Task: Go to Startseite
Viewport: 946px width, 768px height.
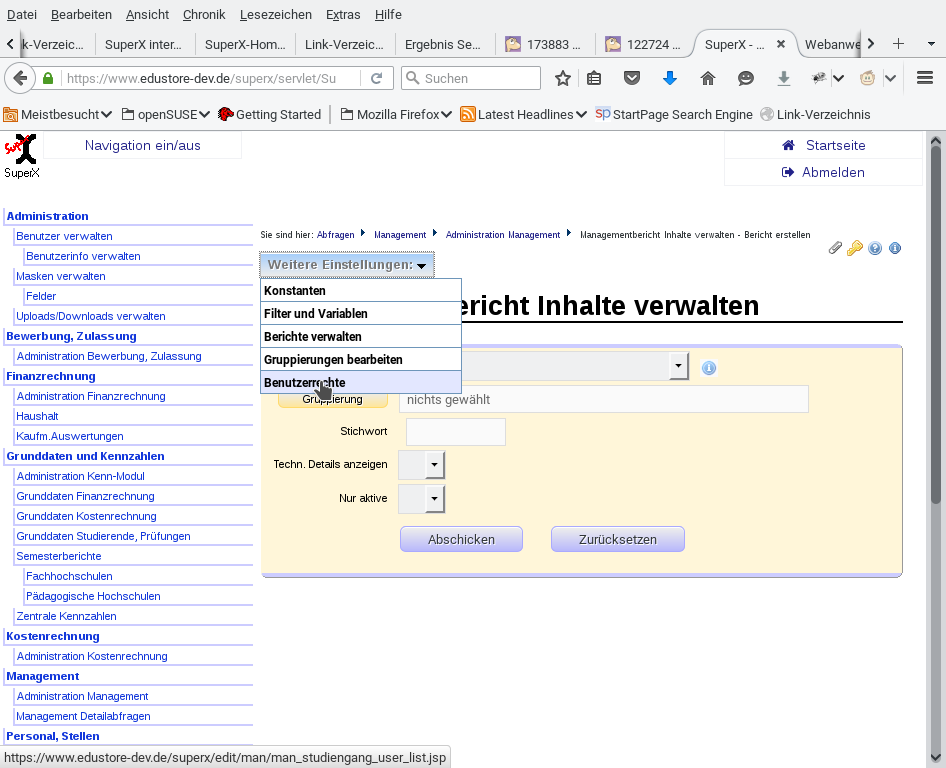Action: coord(824,145)
